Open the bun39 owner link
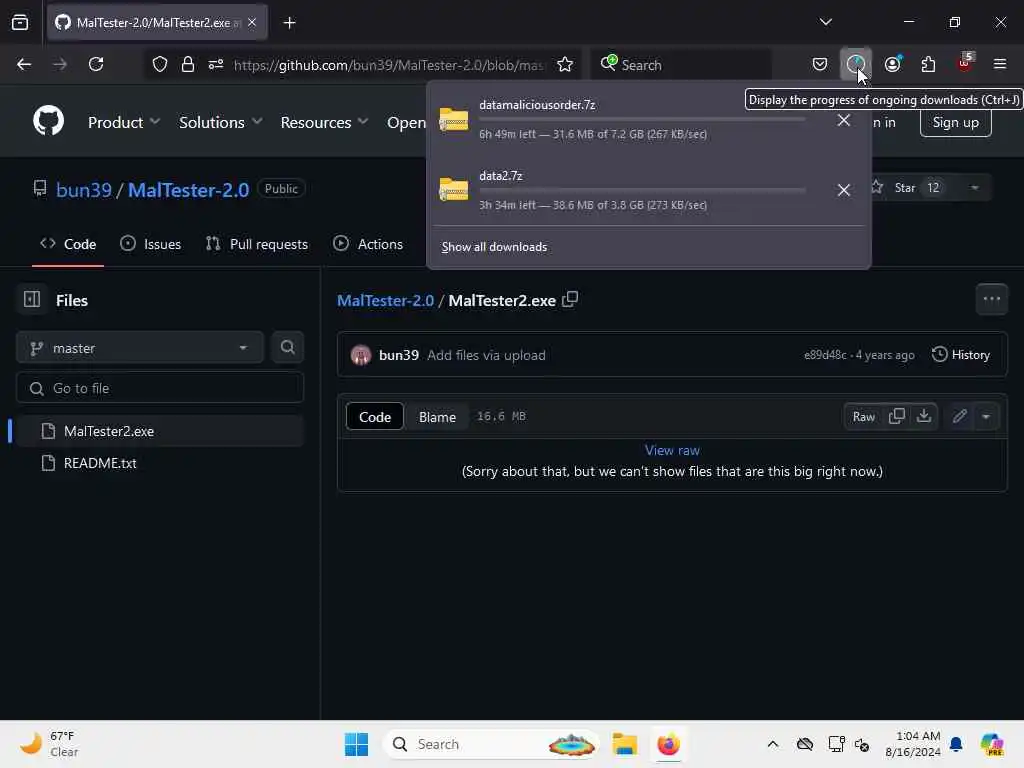Viewport: 1024px width, 768px height. click(84, 189)
